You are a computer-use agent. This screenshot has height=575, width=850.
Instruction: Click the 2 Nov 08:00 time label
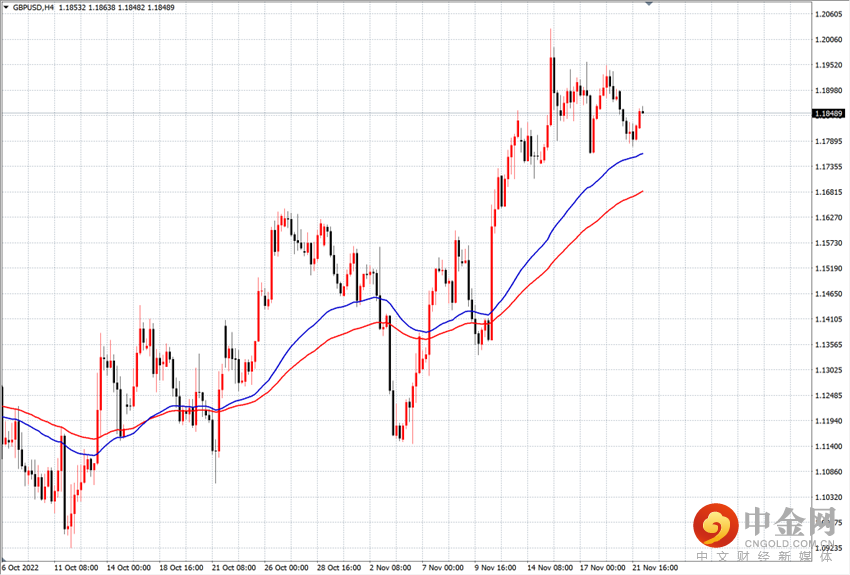click(390, 567)
